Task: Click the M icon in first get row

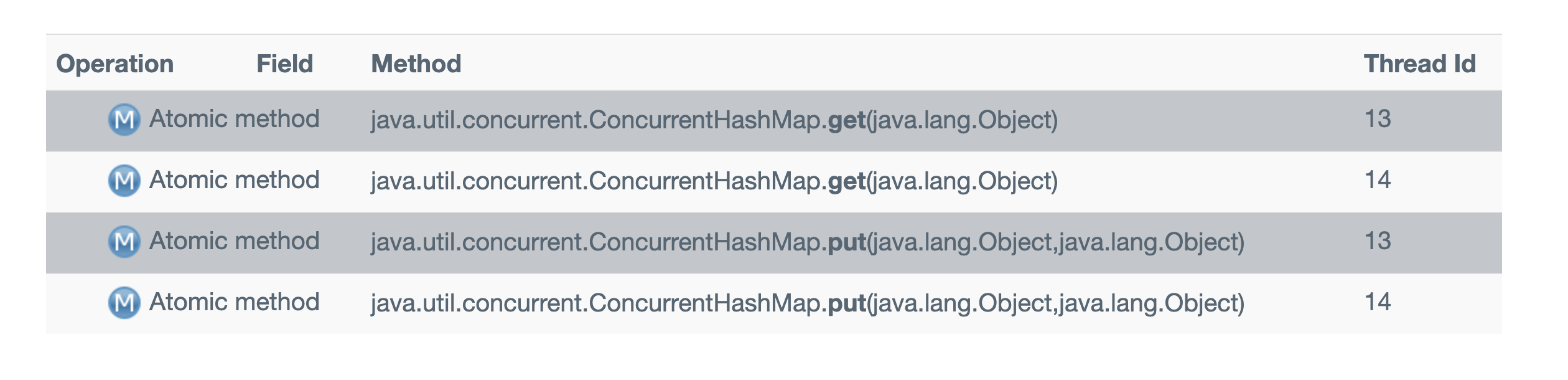Action: click(x=124, y=120)
